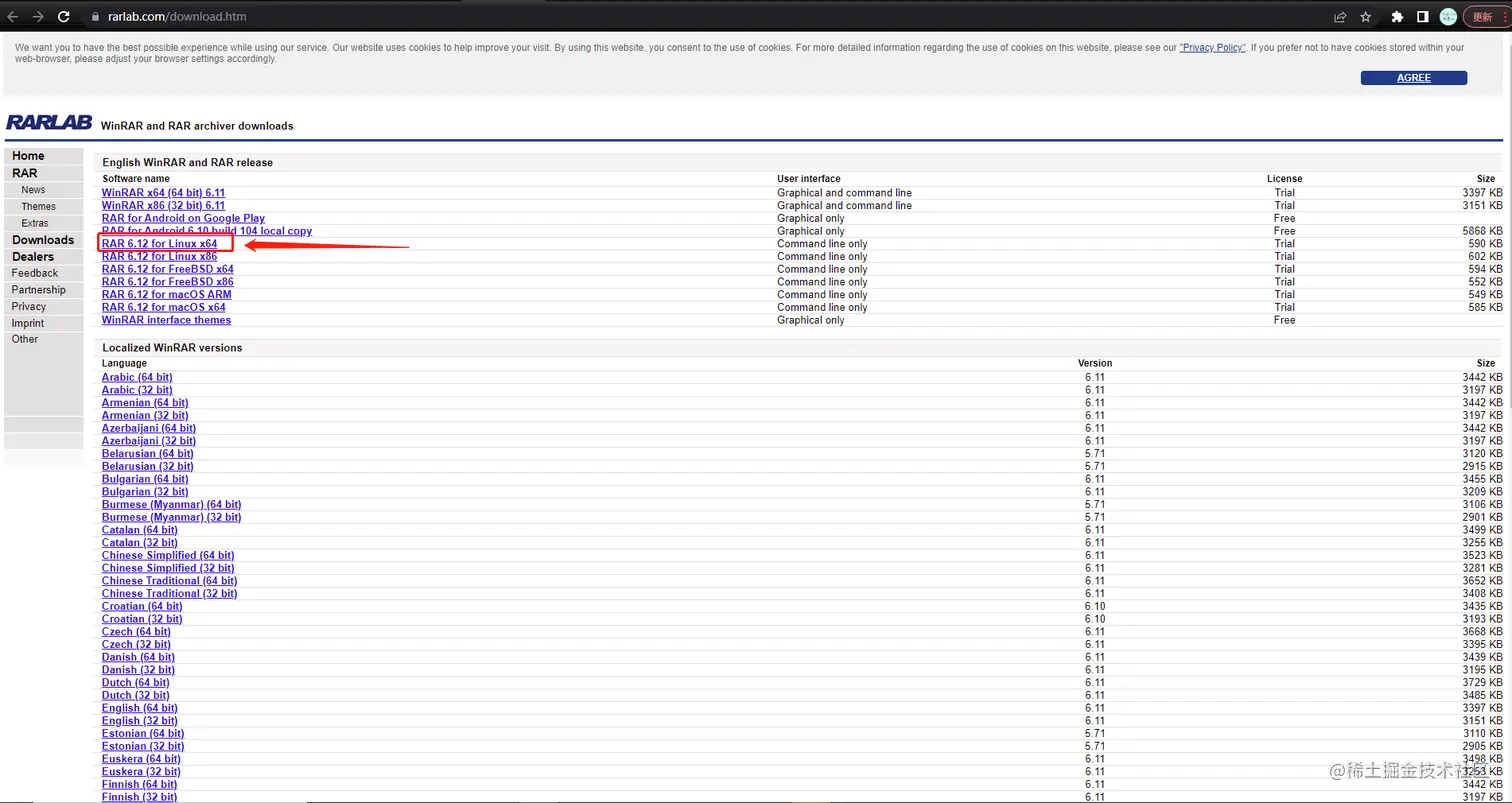This screenshot has width=1512, height=803.
Task: Download RAR 6.12 for Linux x64
Action: click(159, 244)
